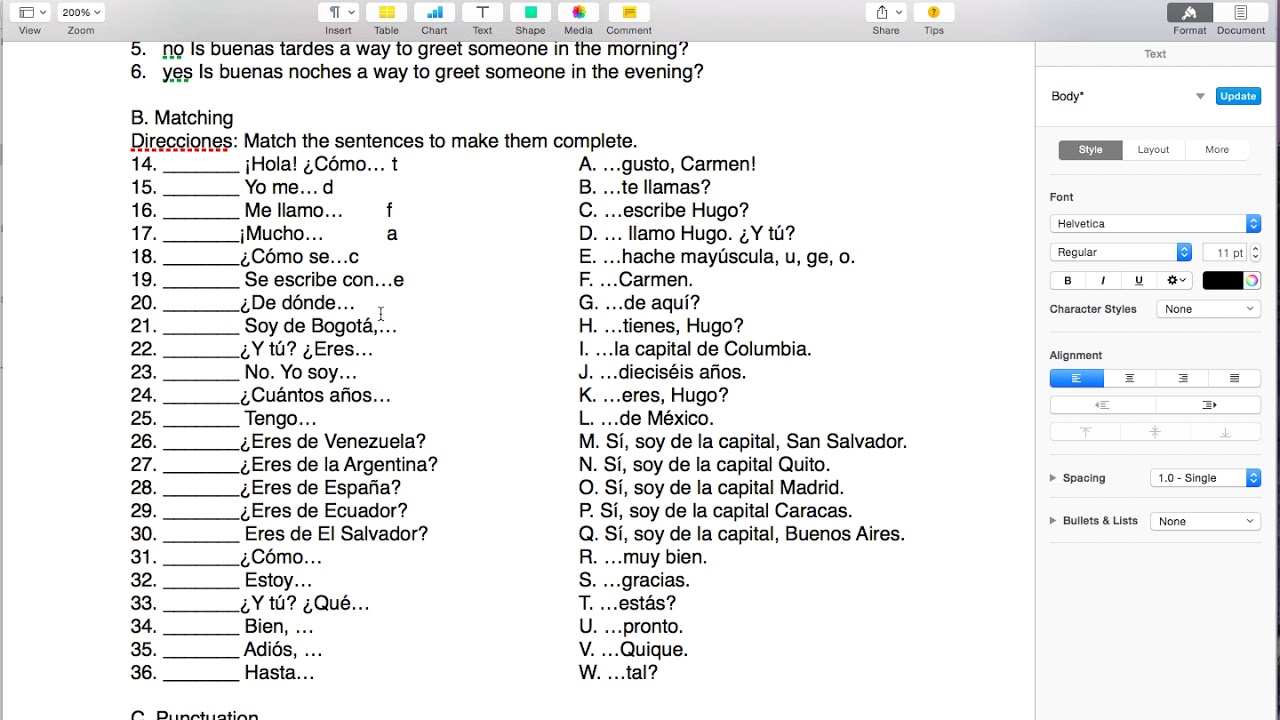Open the Media browser

578,12
